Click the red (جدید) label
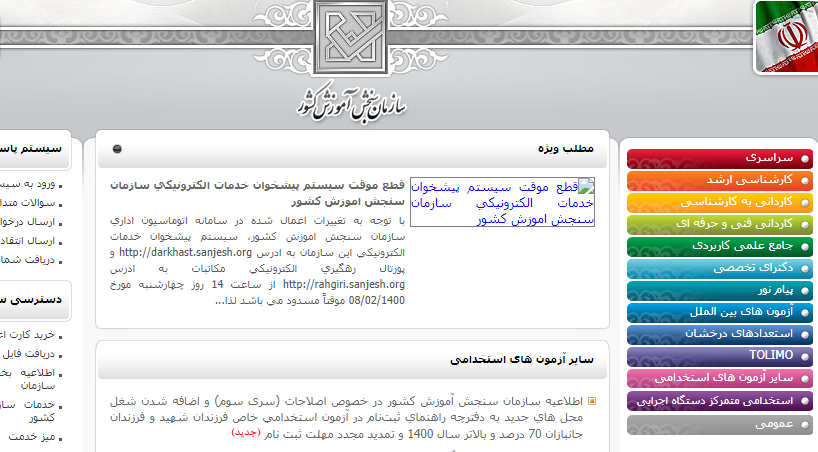 pos(245,433)
